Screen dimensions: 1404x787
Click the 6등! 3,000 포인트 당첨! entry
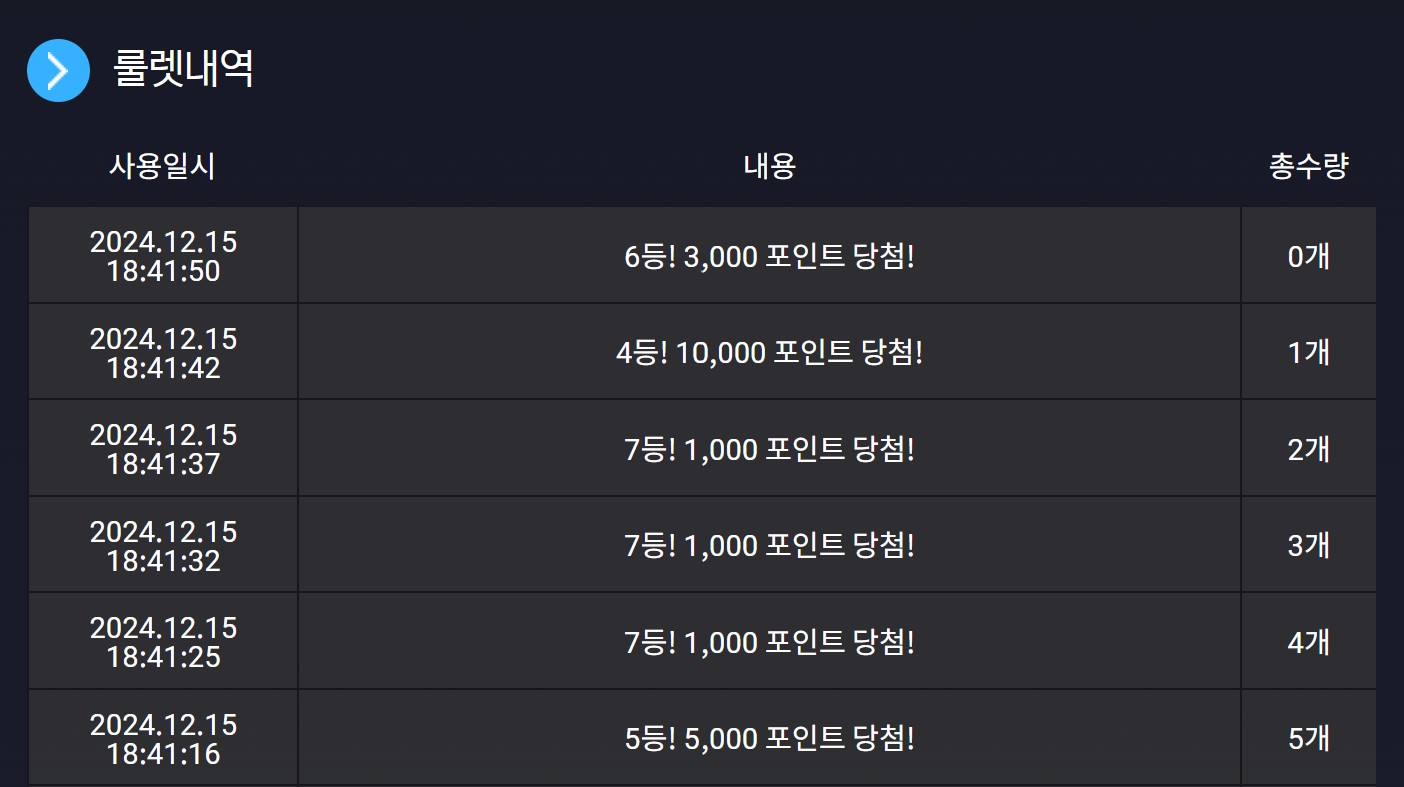[769, 257]
